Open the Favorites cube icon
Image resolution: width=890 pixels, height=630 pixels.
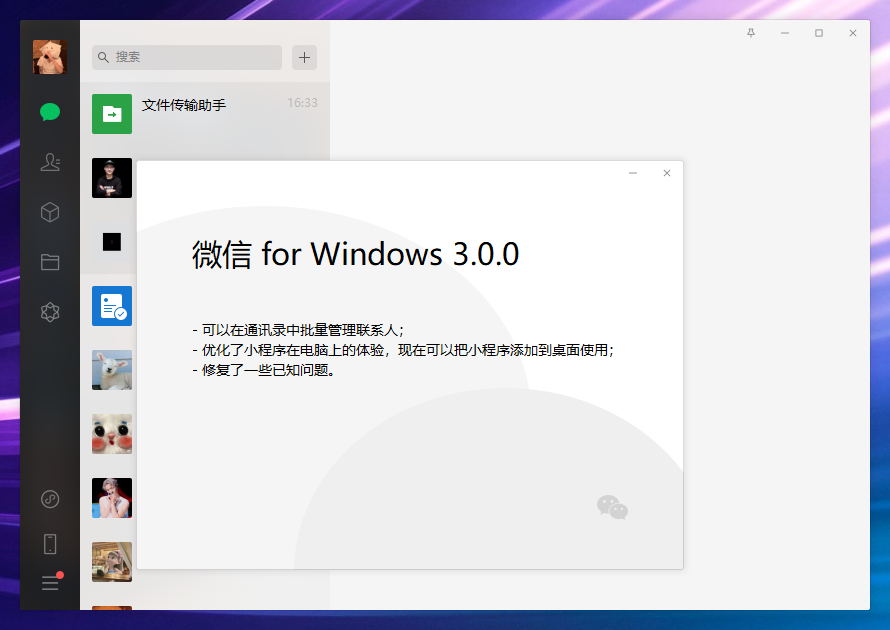[x=50, y=212]
